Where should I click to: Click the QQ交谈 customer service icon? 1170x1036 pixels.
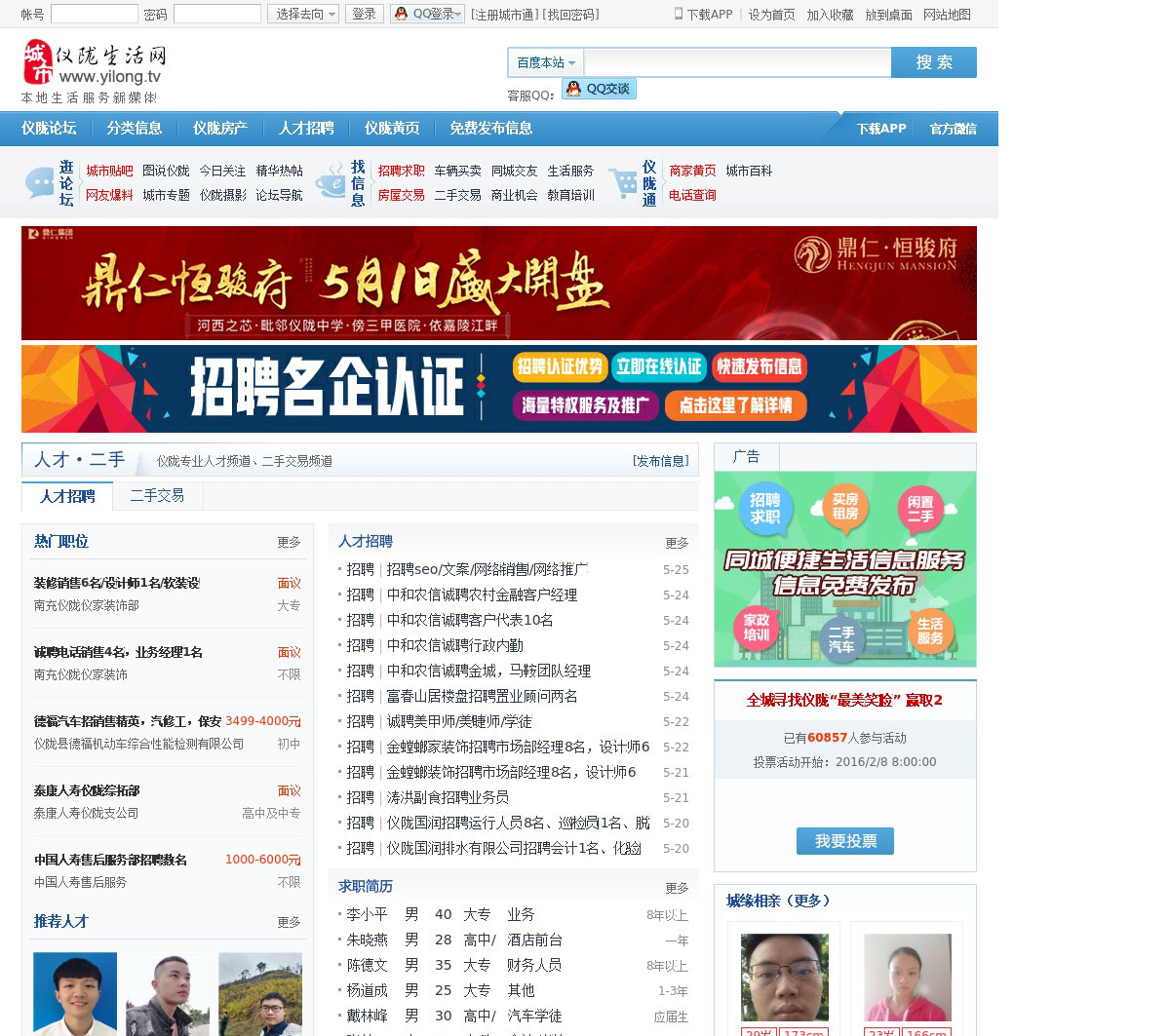[599, 89]
